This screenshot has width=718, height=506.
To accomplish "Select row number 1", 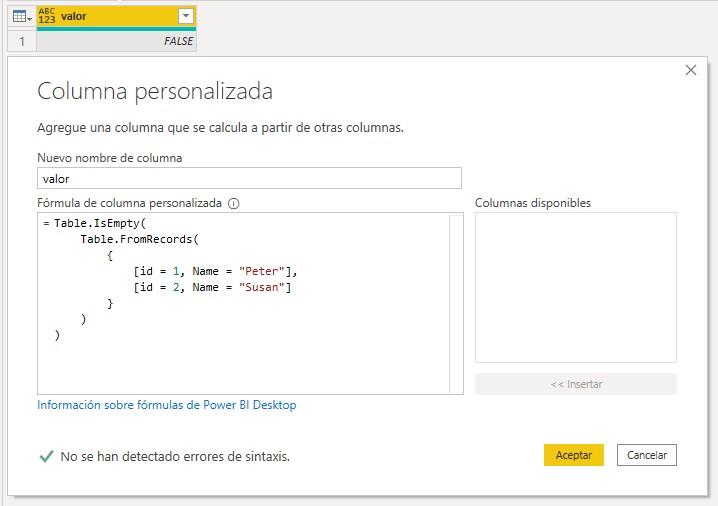I will point(22,41).
